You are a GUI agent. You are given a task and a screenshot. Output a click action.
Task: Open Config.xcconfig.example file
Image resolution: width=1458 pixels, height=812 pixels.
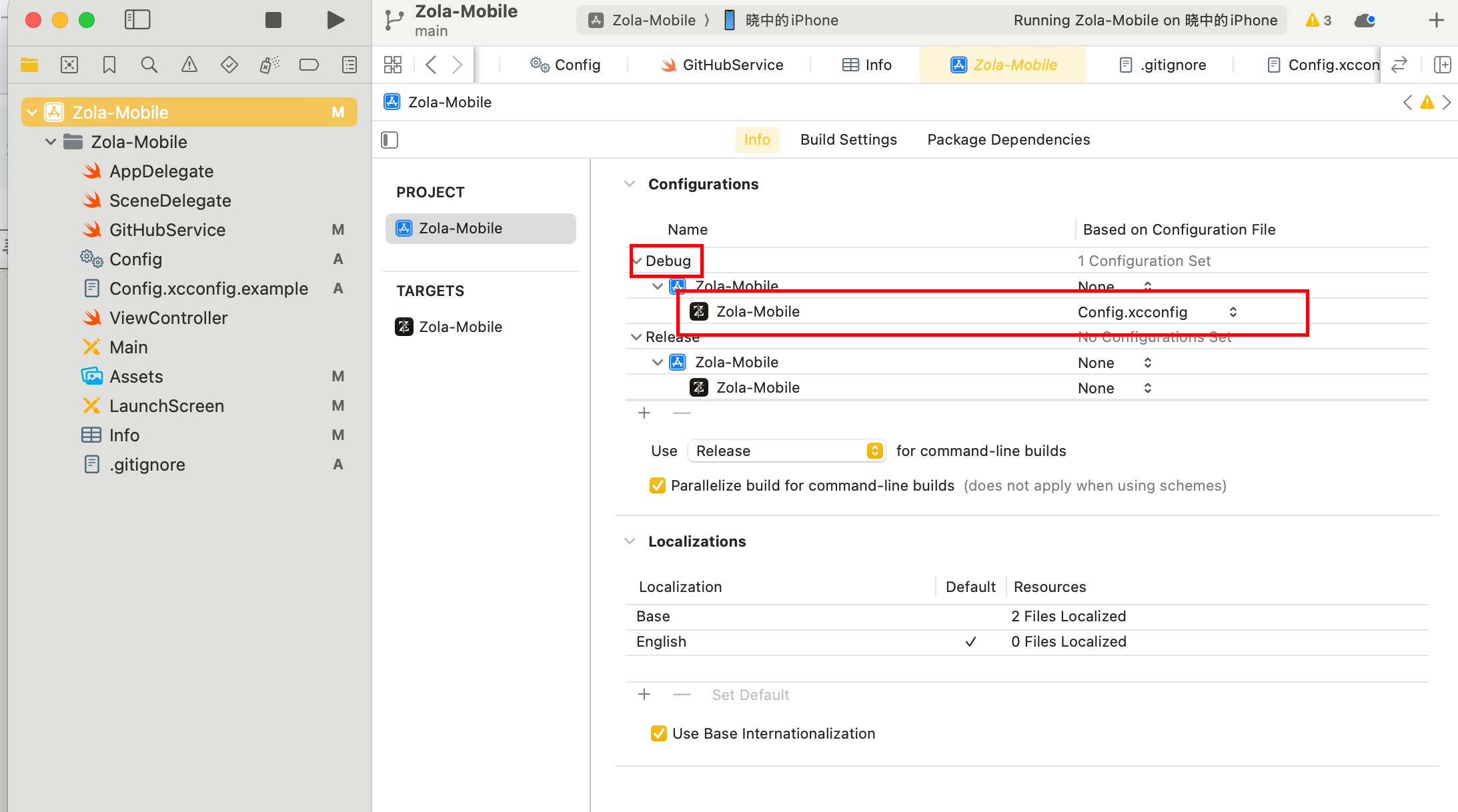point(208,289)
